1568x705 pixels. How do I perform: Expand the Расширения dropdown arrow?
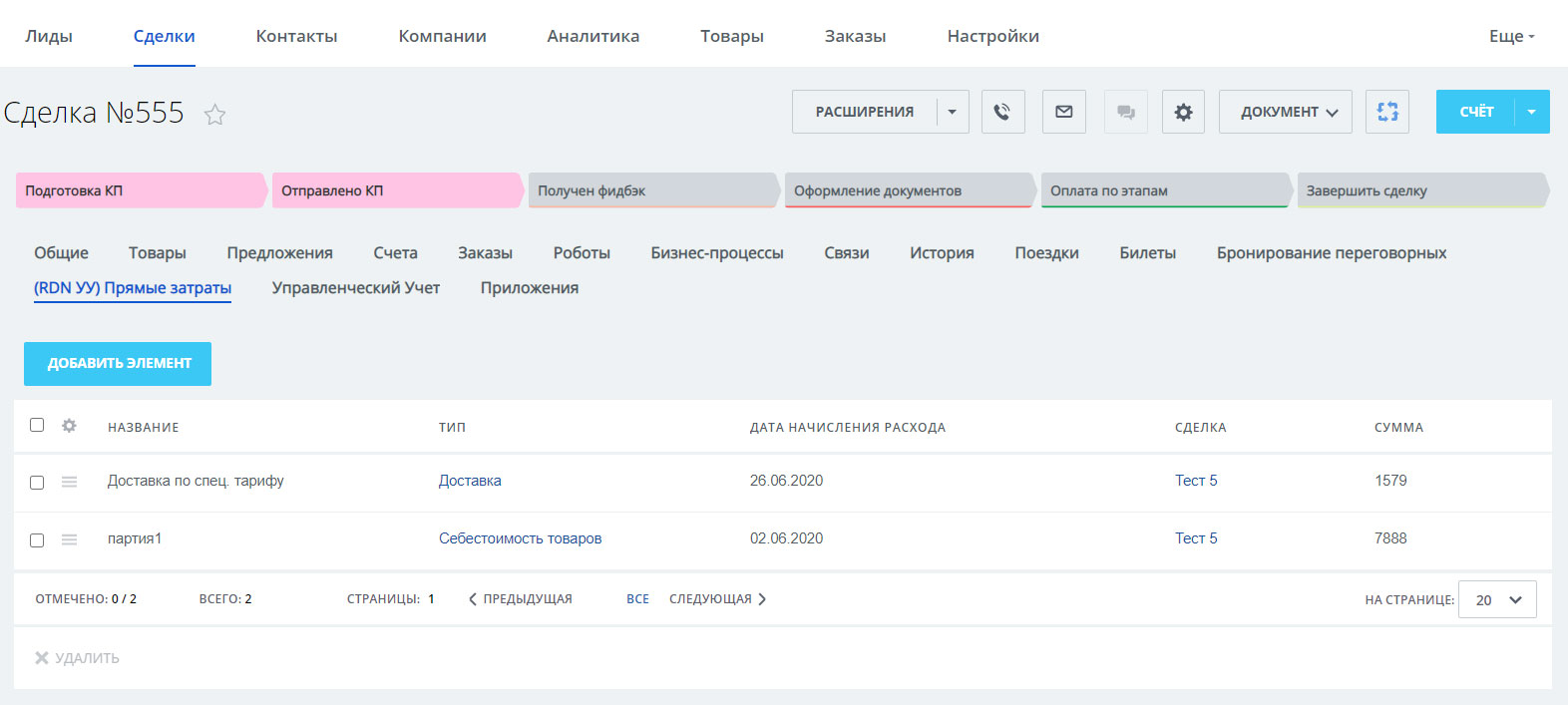point(953,112)
